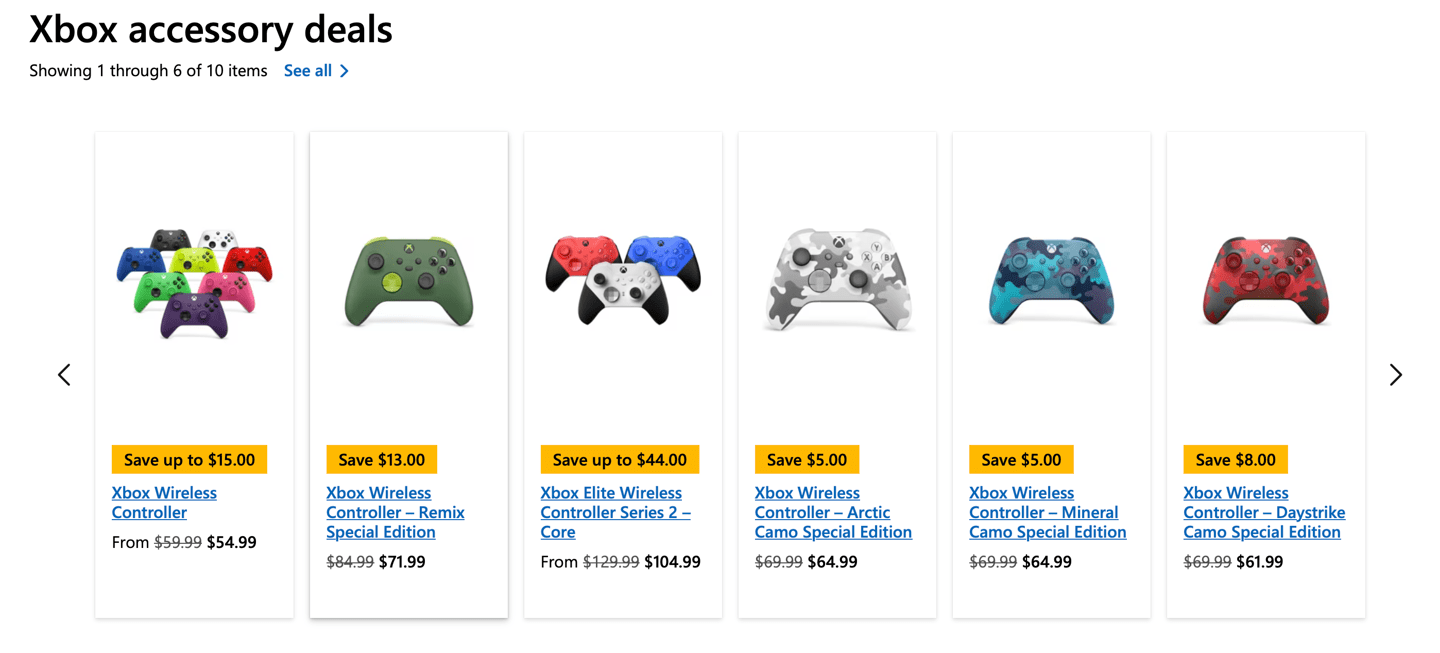Click the red Daystrike Camo controller image

(x=1265, y=282)
